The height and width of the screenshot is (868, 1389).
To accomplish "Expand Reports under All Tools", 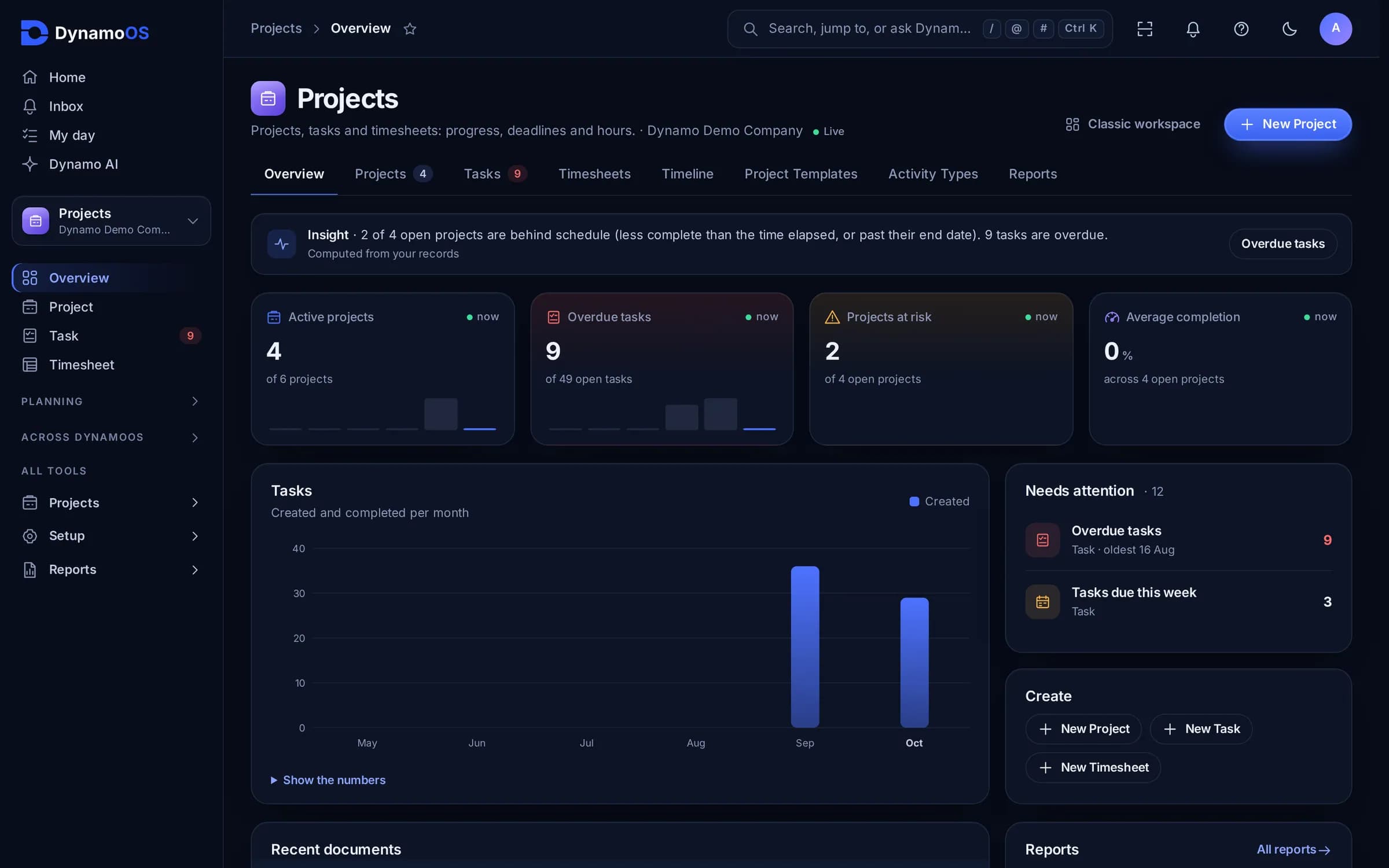I will click(111, 569).
